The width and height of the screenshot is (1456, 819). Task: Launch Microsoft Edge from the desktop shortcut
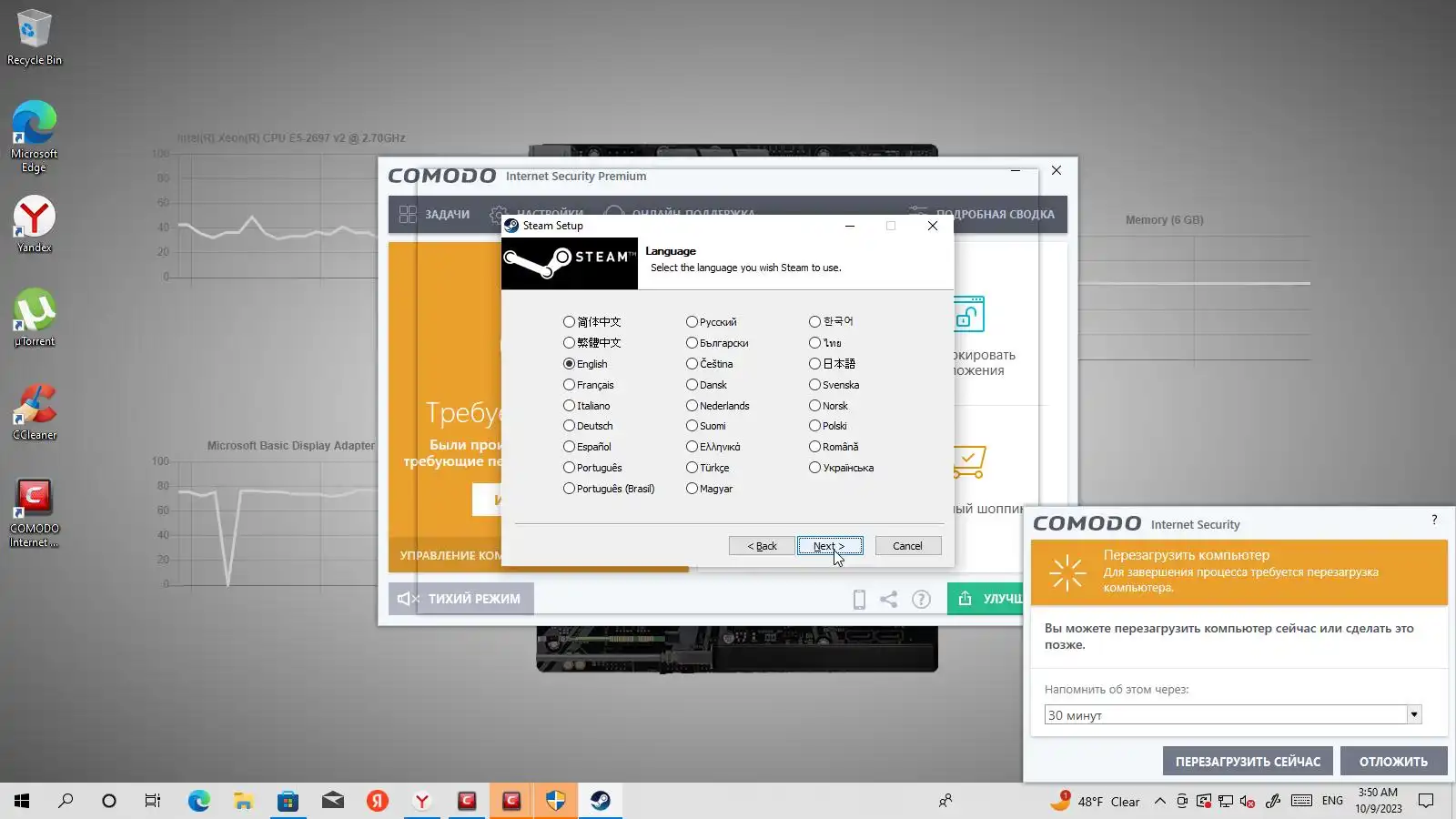click(x=35, y=136)
